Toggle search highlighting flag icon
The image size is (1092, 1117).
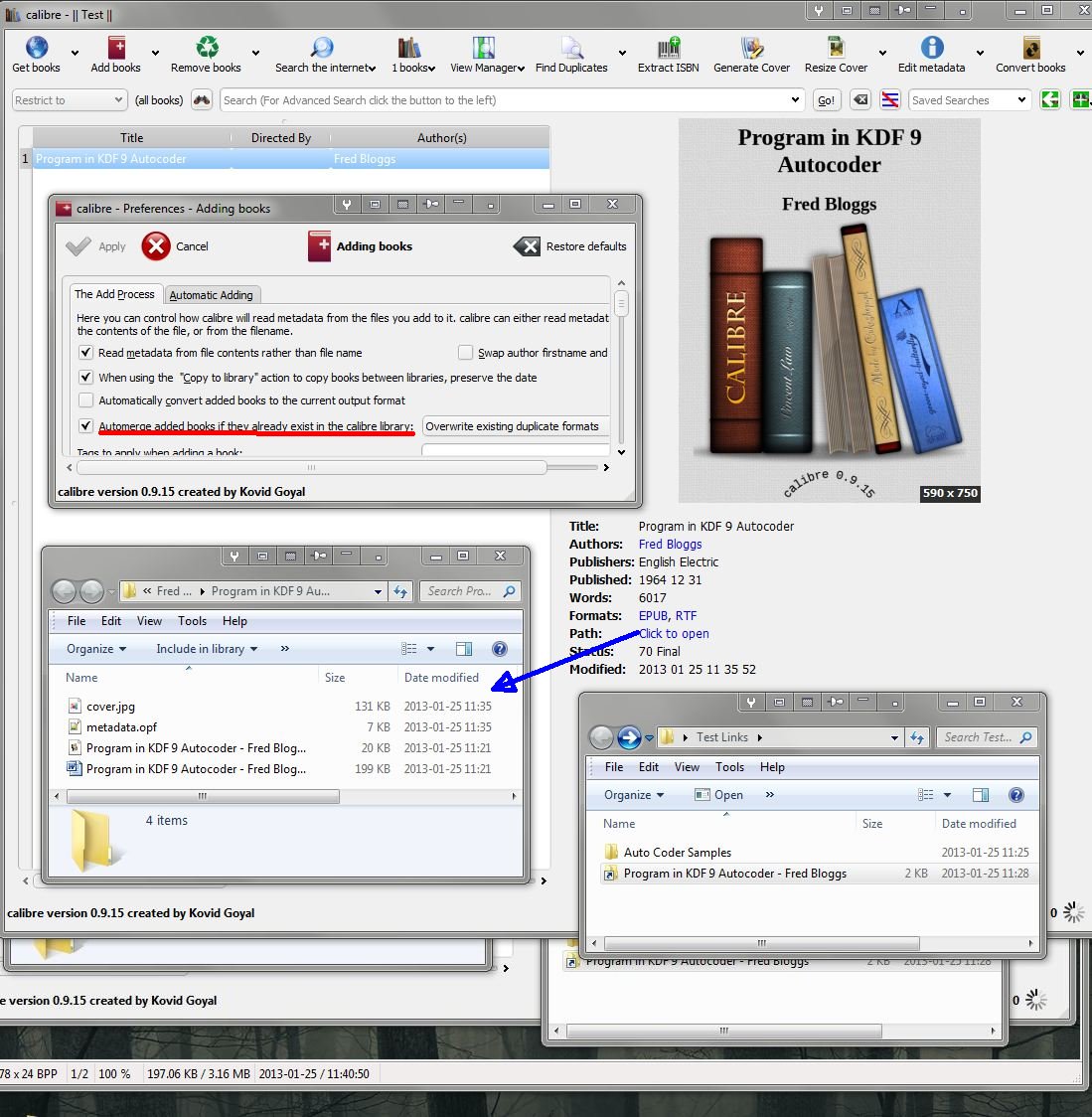coord(889,100)
